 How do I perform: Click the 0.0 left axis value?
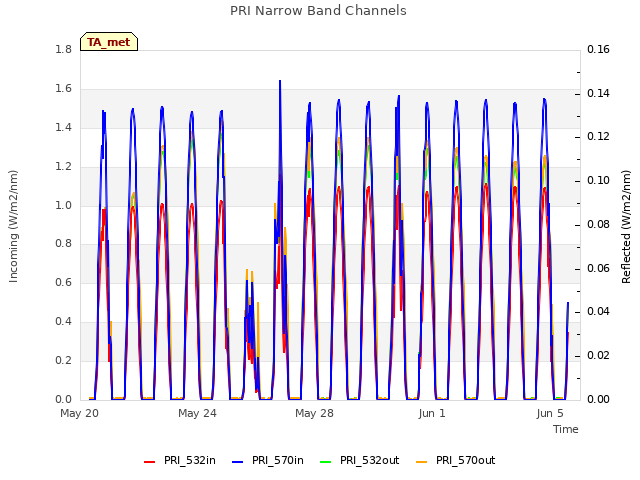tap(63, 399)
